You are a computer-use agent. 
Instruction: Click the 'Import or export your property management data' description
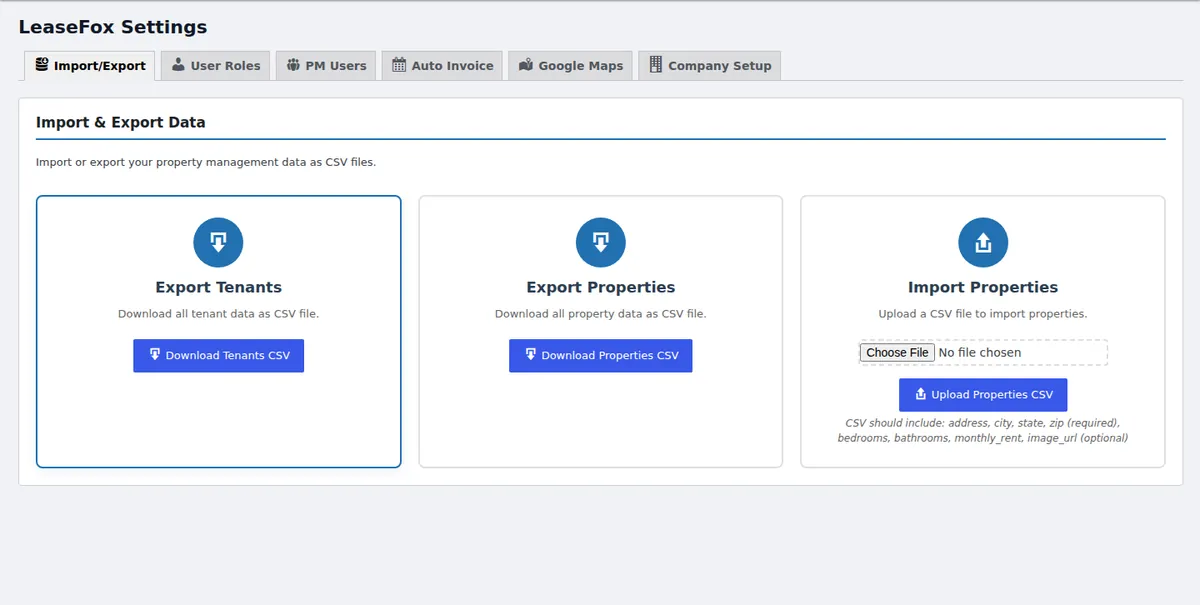[206, 161]
